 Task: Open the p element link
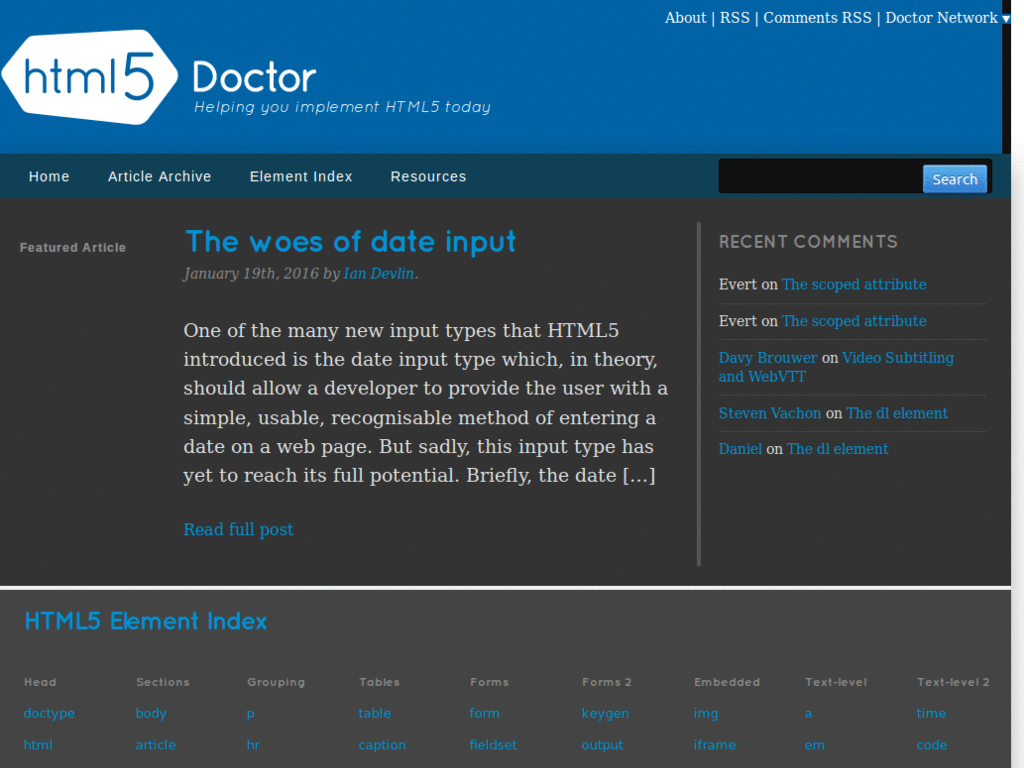click(251, 714)
